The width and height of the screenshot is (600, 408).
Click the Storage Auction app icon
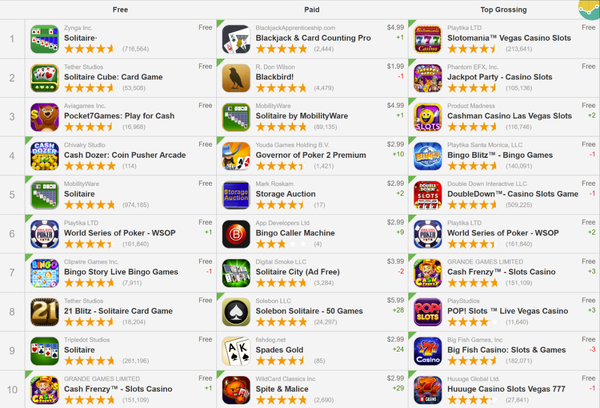(236, 195)
